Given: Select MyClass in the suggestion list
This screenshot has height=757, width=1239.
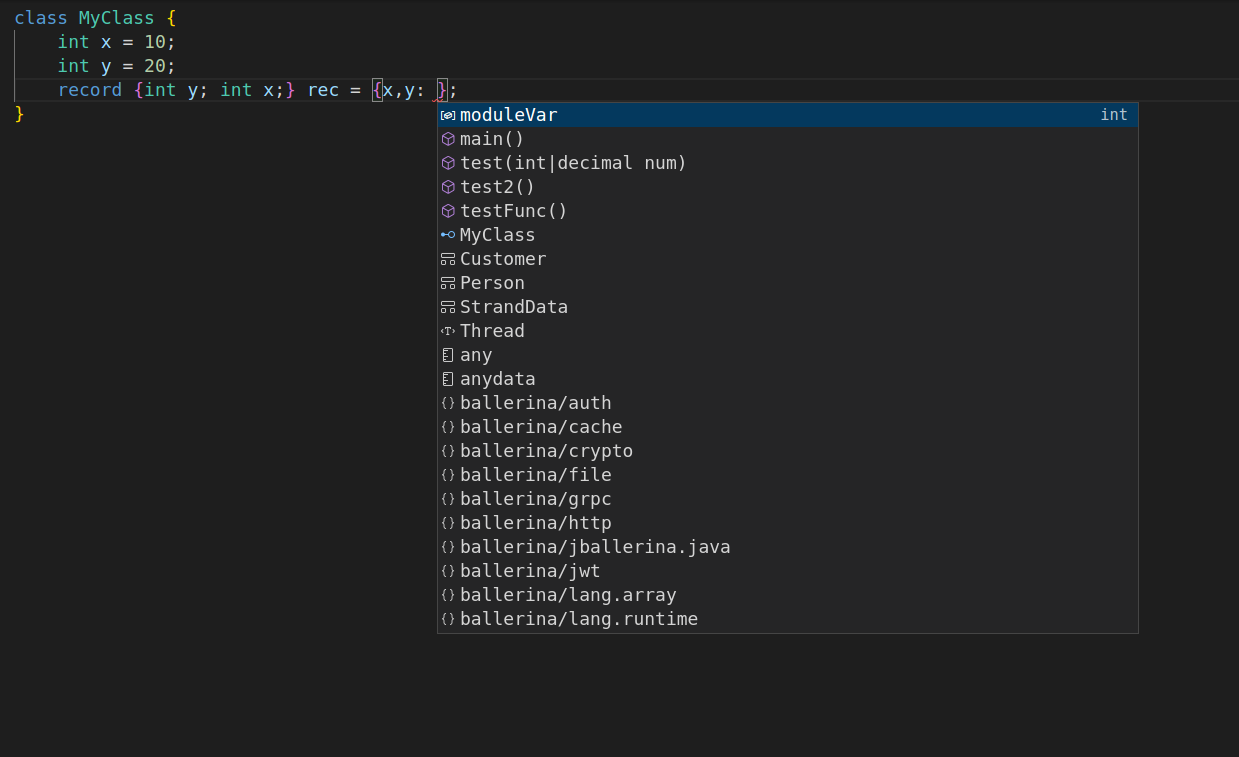Looking at the screenshot, I should click(788, 235).
